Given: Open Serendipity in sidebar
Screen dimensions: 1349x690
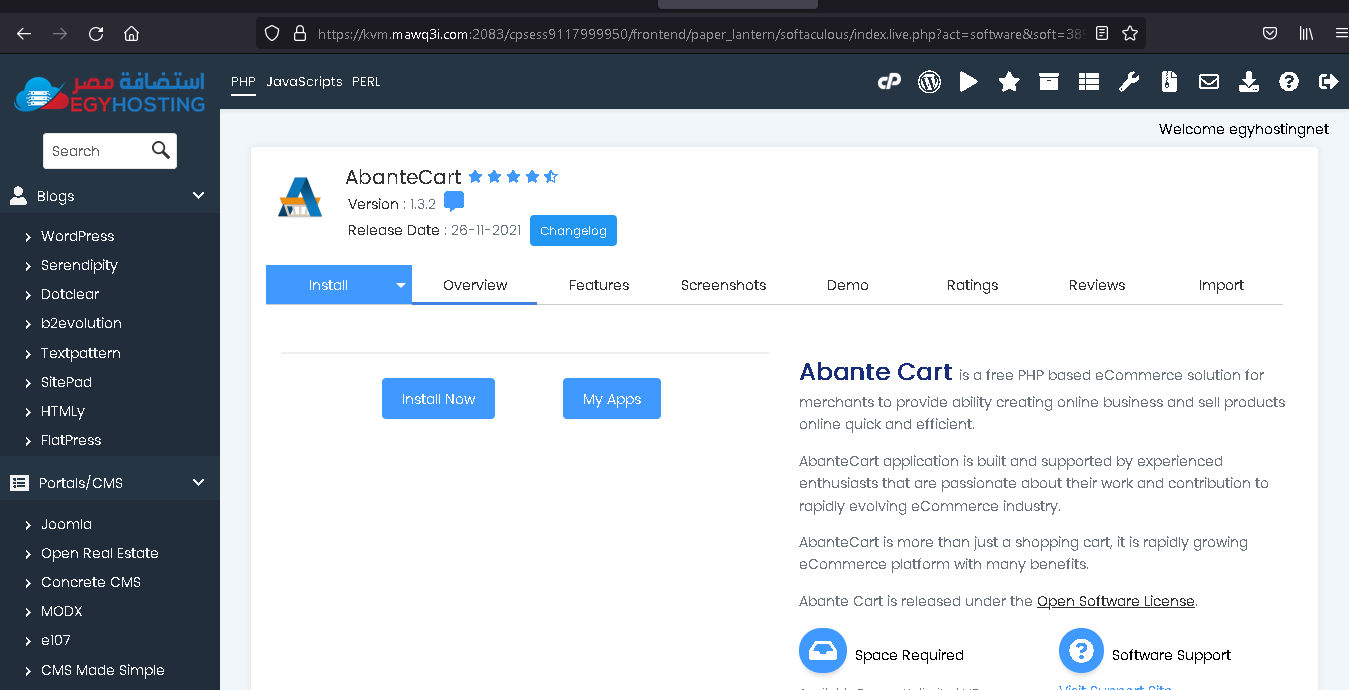Looking at the screenshot, I should click(79, 265).
